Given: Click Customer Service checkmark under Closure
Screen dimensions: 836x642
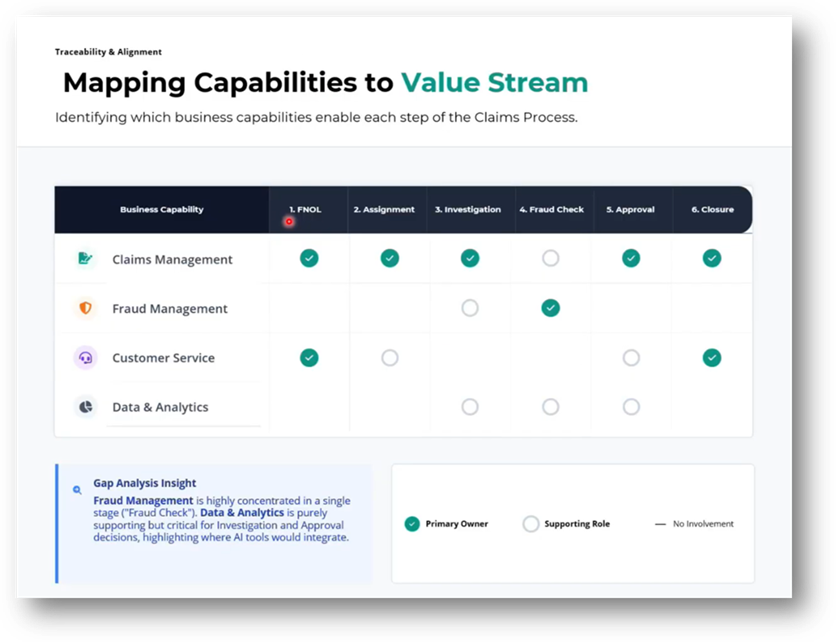Looking at the screenshot, I should coord(712,357).
